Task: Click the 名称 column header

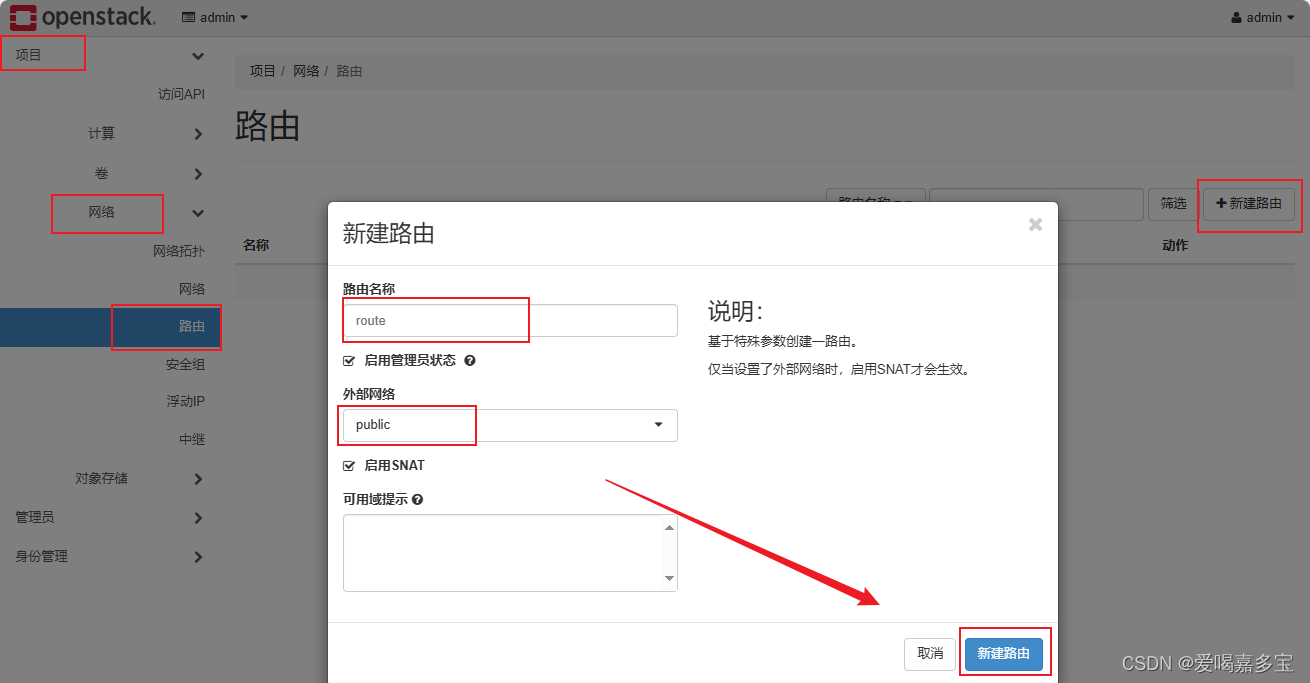Action: coord(256,245)
